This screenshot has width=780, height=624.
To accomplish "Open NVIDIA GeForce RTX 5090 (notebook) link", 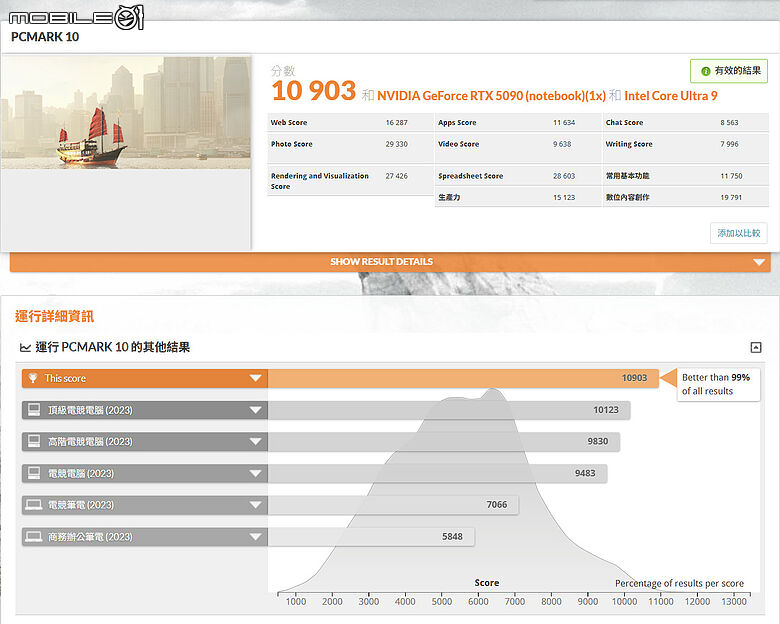I will (x=491, y=96).
